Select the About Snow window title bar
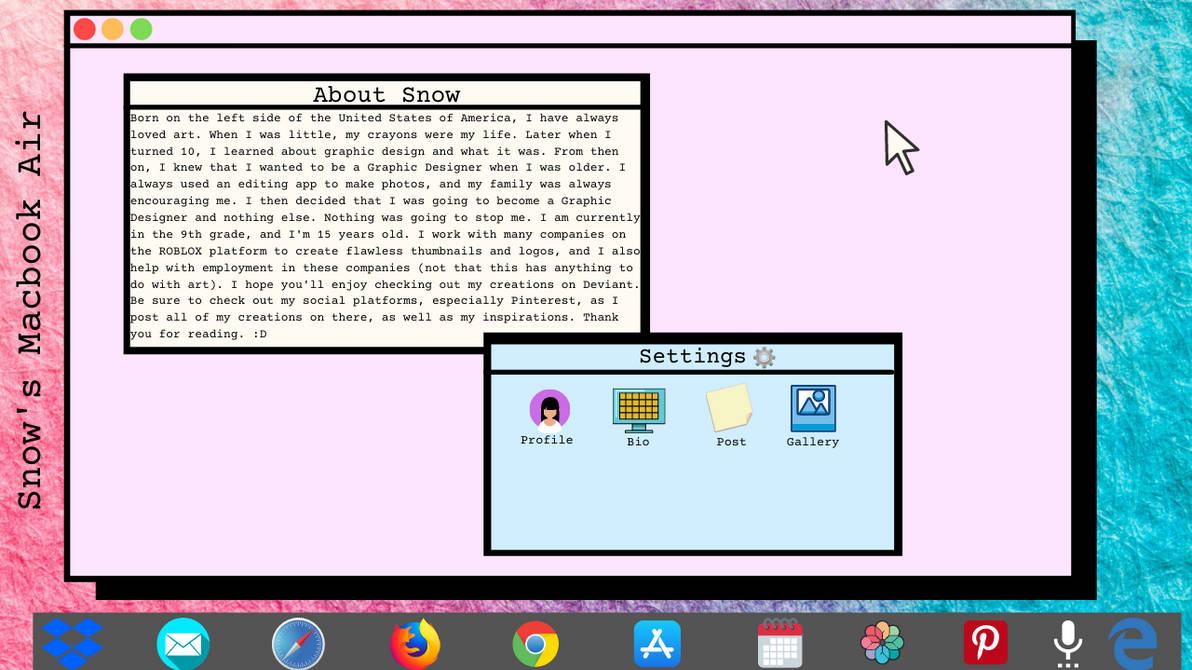1192x670 pixels. 386,94
